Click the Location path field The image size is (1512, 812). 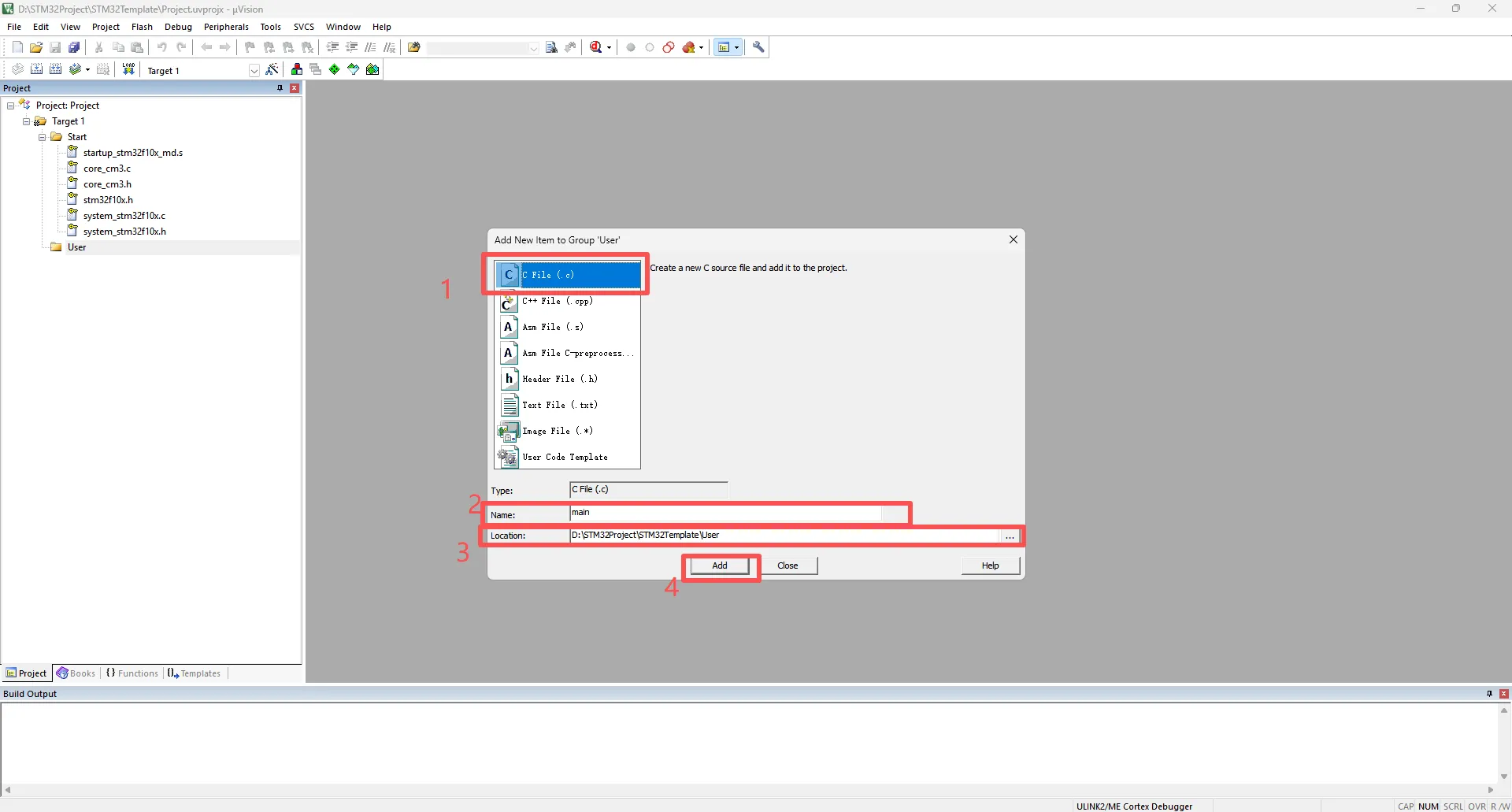(784, 536)
